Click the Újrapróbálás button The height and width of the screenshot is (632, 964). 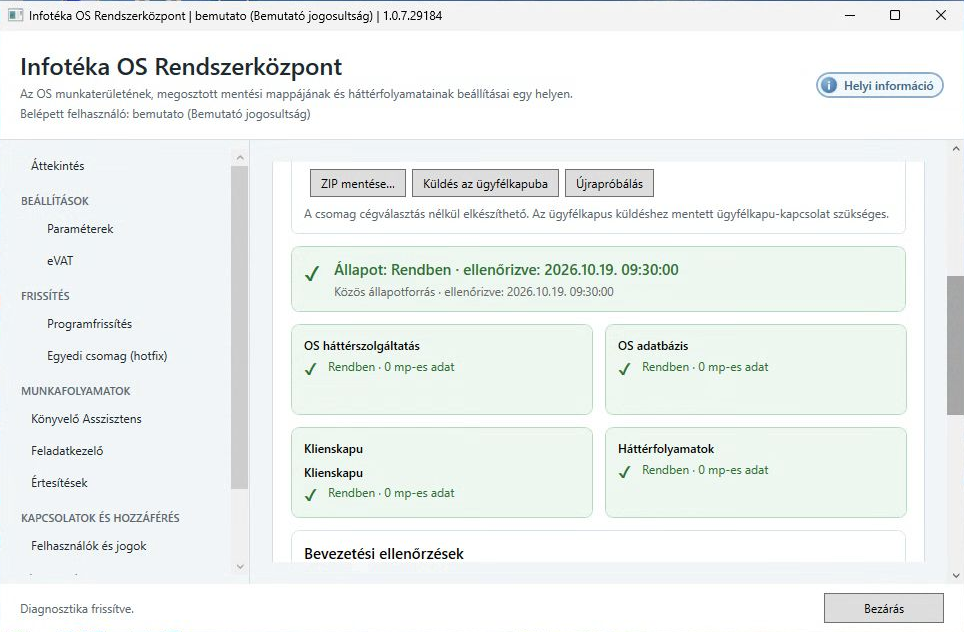[609, 183]
